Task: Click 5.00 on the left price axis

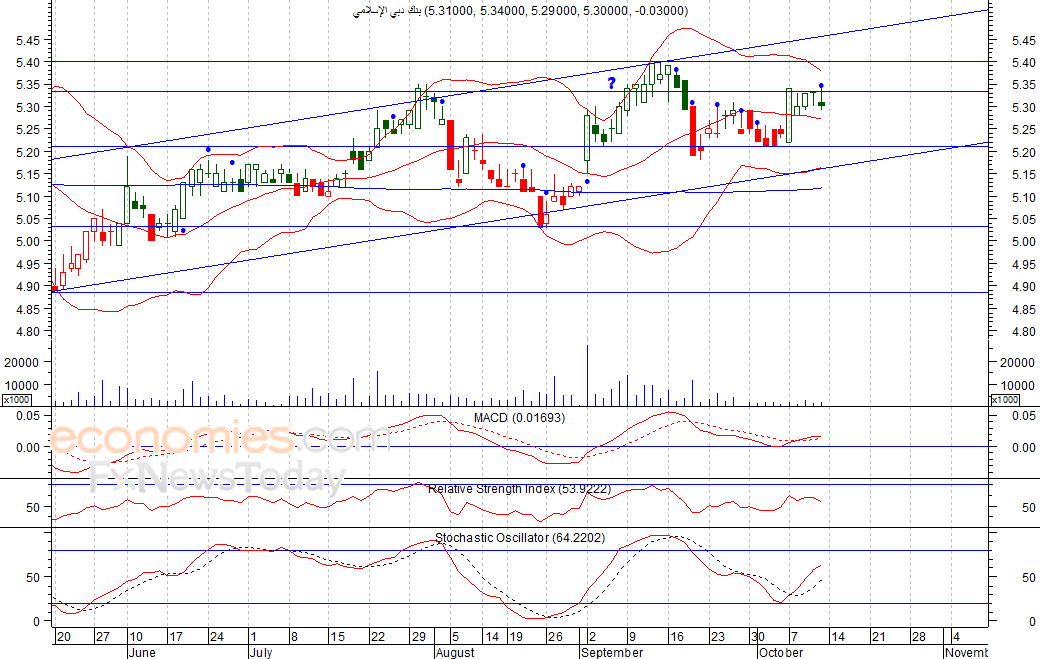Action: [29, 242]
